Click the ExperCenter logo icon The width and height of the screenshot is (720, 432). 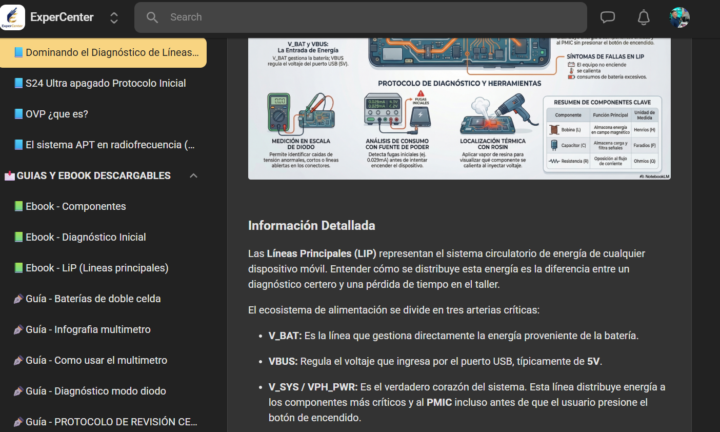[x=13, y=17]
